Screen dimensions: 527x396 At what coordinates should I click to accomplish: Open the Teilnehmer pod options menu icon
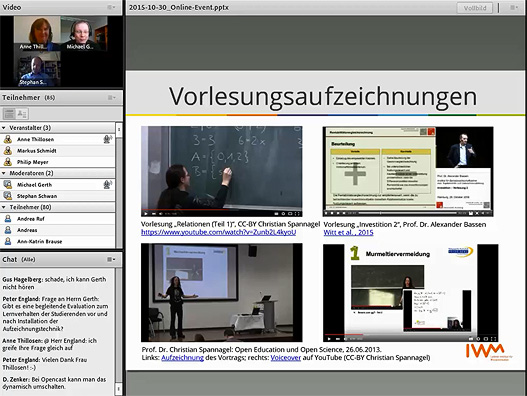point(111,97)
